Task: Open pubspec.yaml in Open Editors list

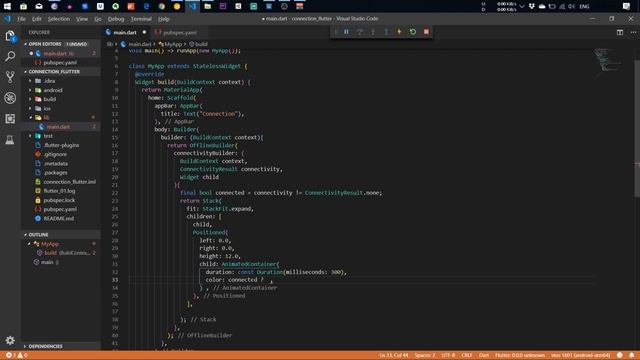Action: tap(60, 63)
